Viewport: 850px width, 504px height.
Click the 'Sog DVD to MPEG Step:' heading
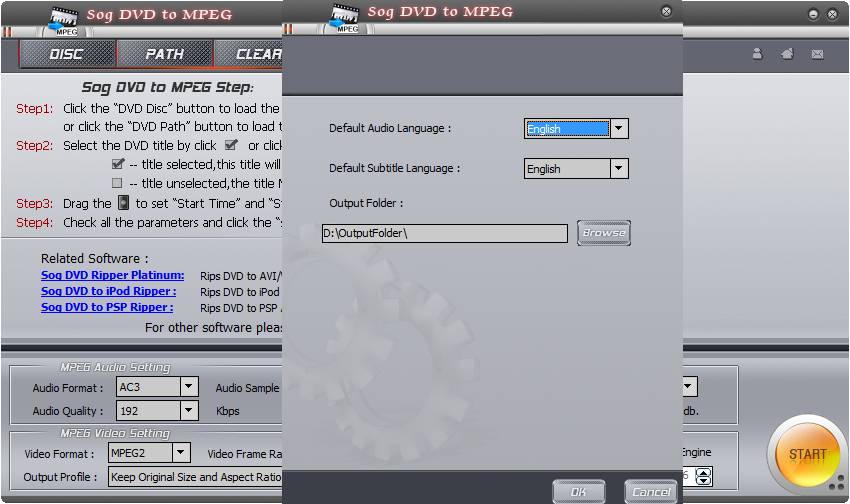click(x=168, y=87)
